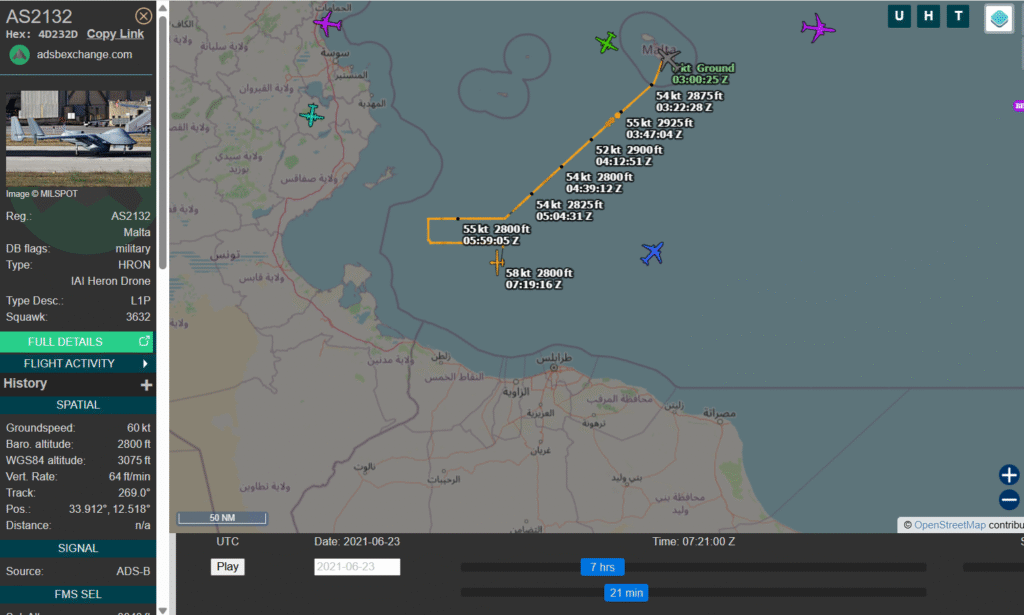1024x615 pixels.
Task: Open the map layers selector icon
Action: click(x=998, y=18)
